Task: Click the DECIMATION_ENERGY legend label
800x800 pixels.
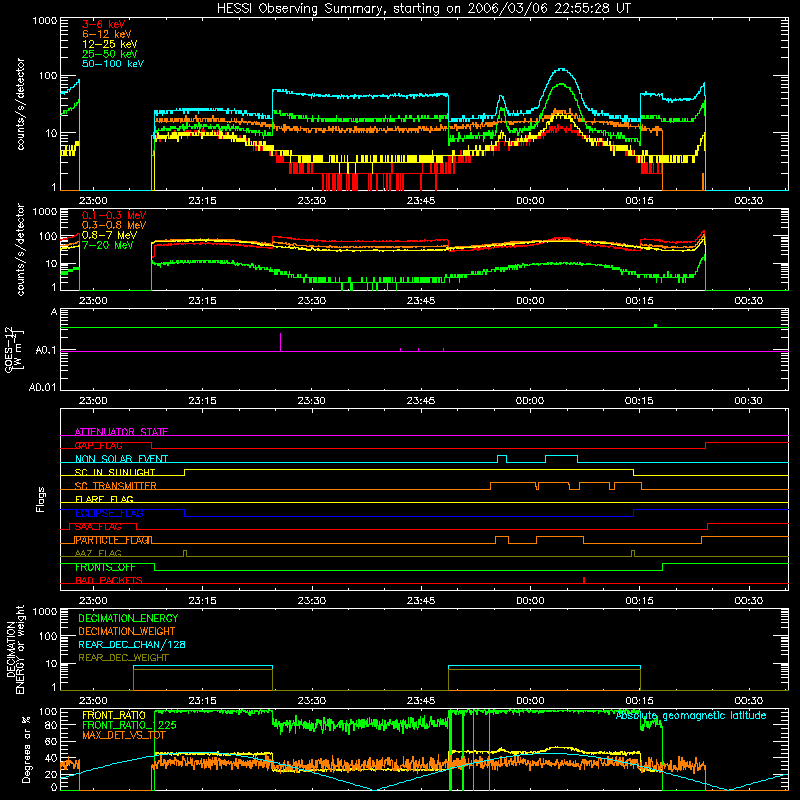Action: tap(128, 618)
